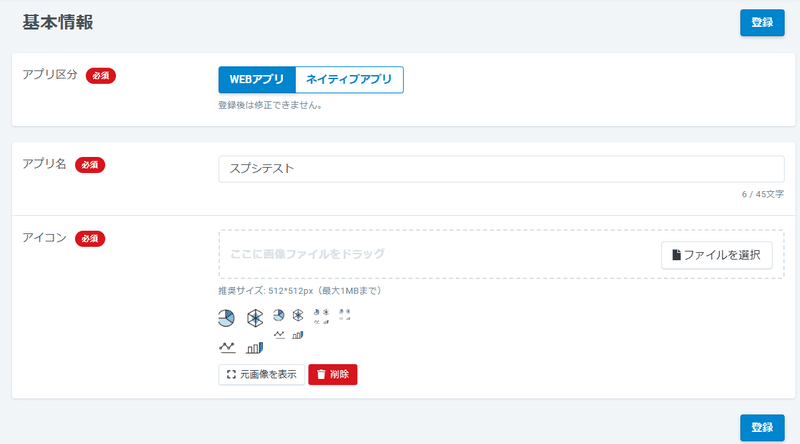This screenshot has width=800, height=444.
Task: Click the アプリ区分 label
Action: coord(49,75)
